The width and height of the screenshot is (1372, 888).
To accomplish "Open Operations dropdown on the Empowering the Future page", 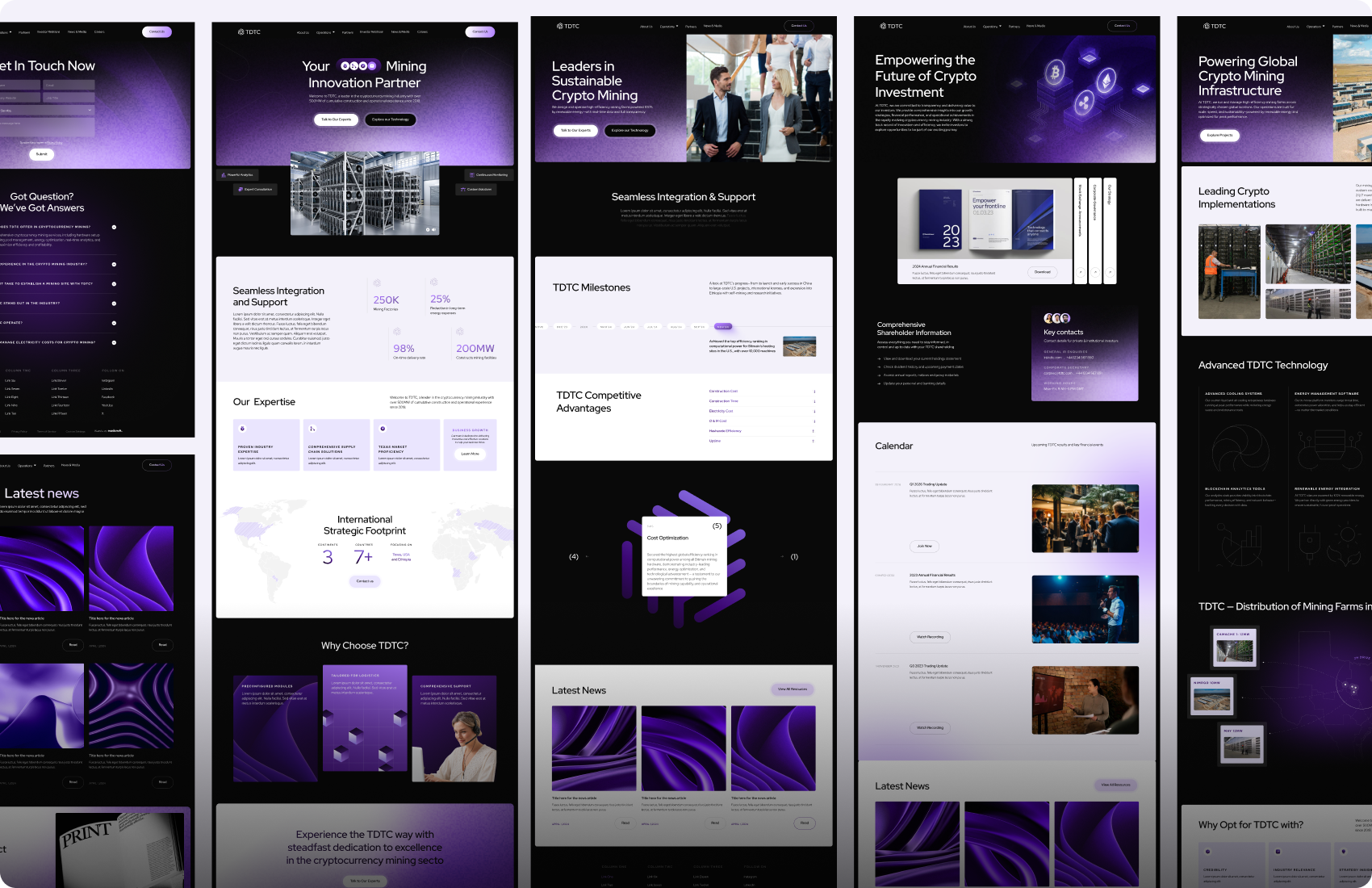I will tap(992, 26).
